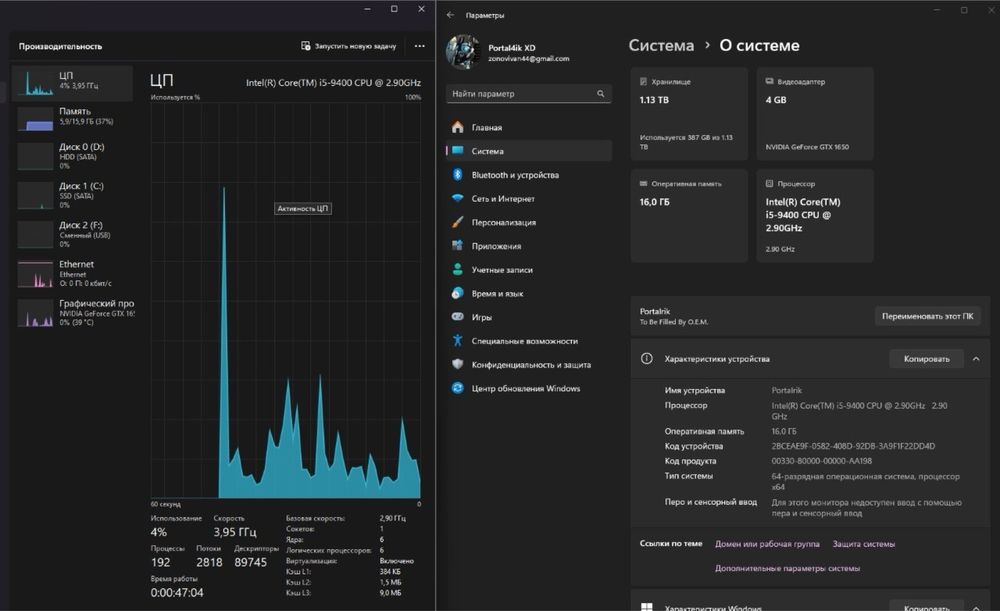Click Копировать for Windows characteristics
Image resolution: width=1000 pixels, height=611 pixels.
pos(926,606)
